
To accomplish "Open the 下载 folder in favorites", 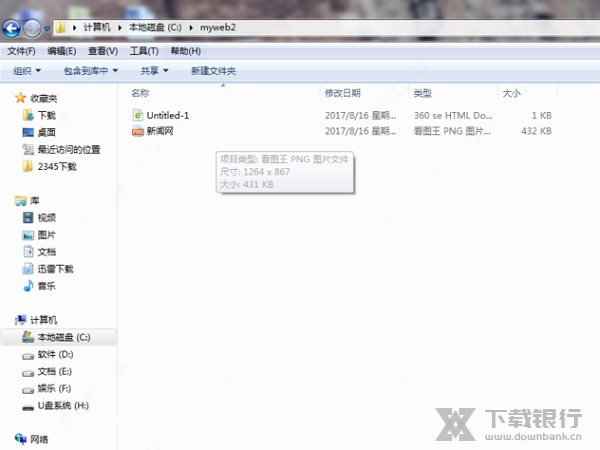I will [x=46, y=115].
